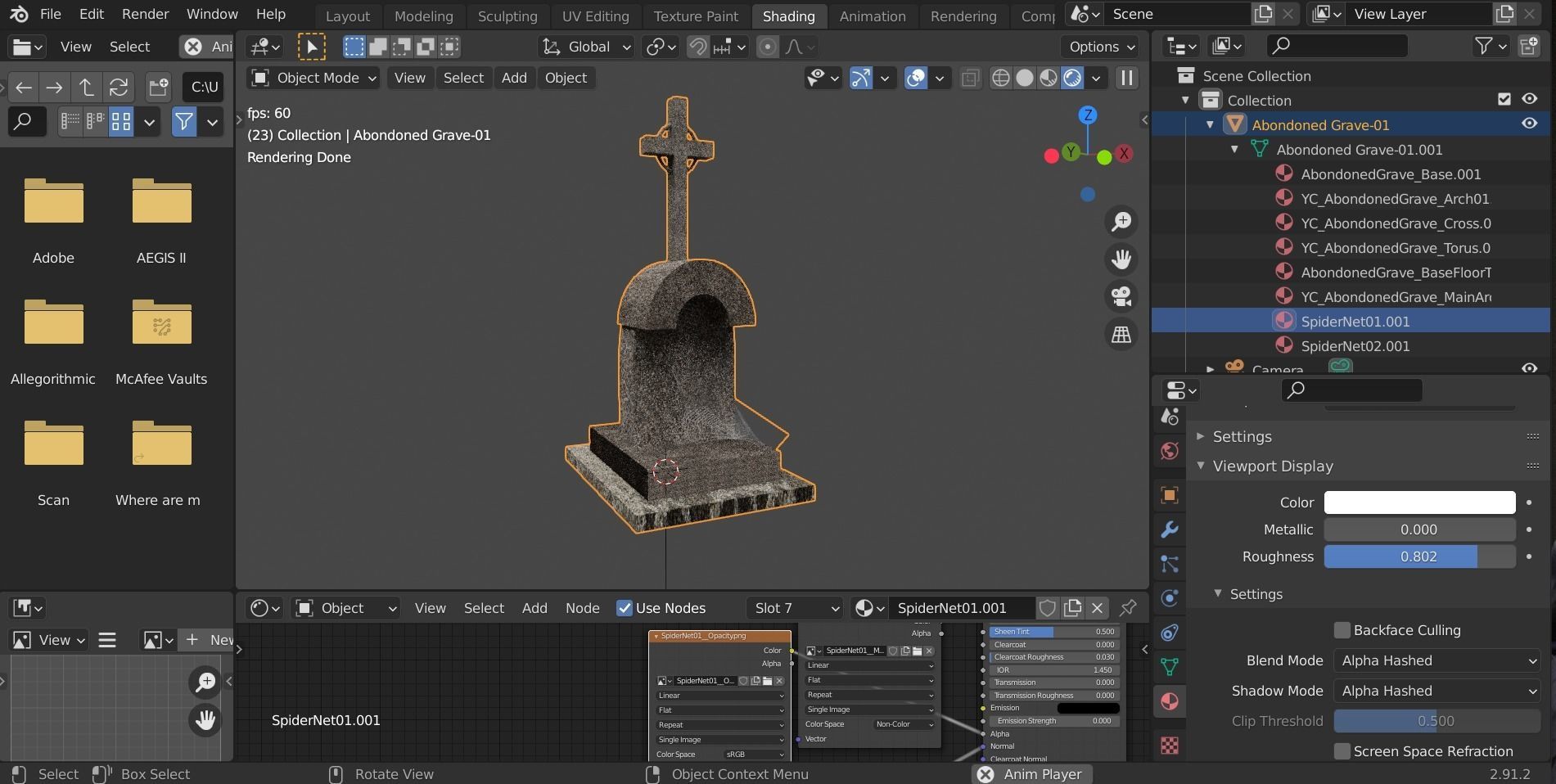Expand Camera item in outliner
1556x784 pixels.
1210,369
